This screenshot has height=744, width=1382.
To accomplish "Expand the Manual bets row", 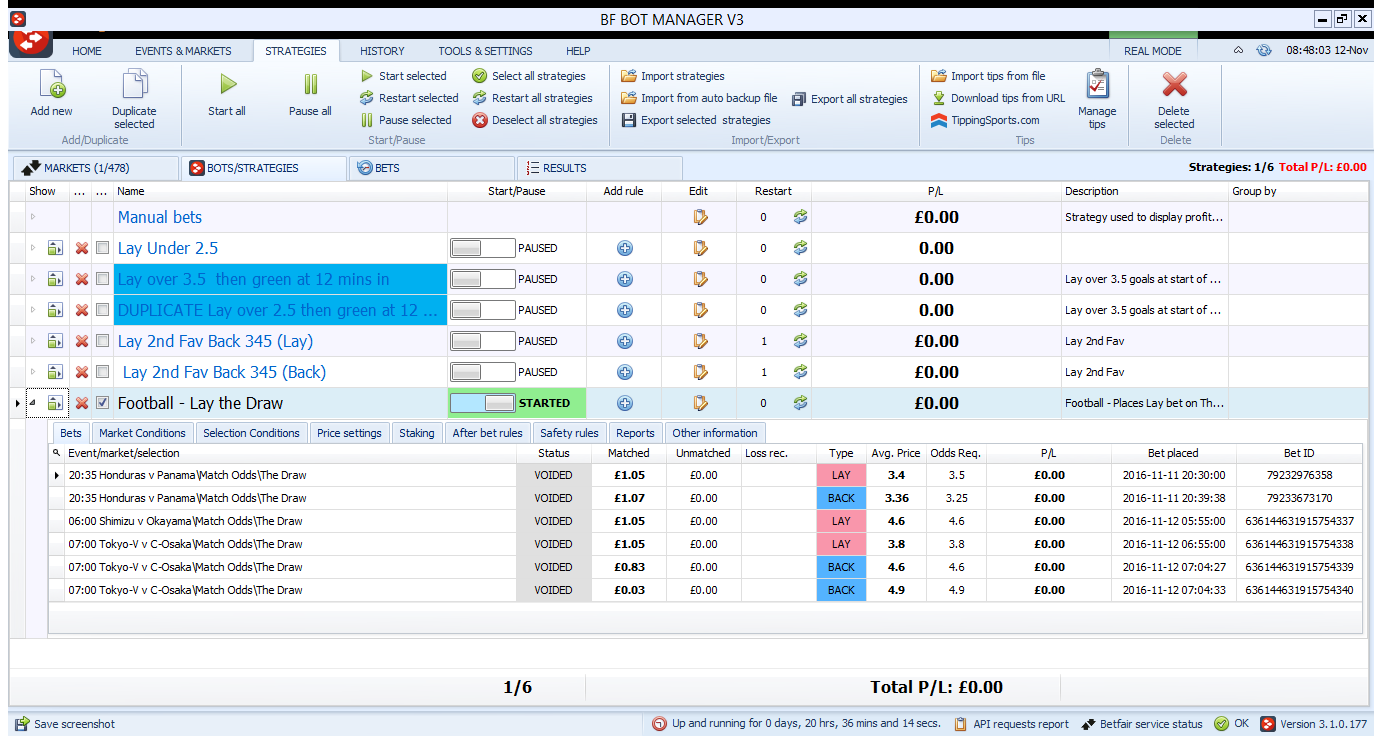I will click(33, 217).
